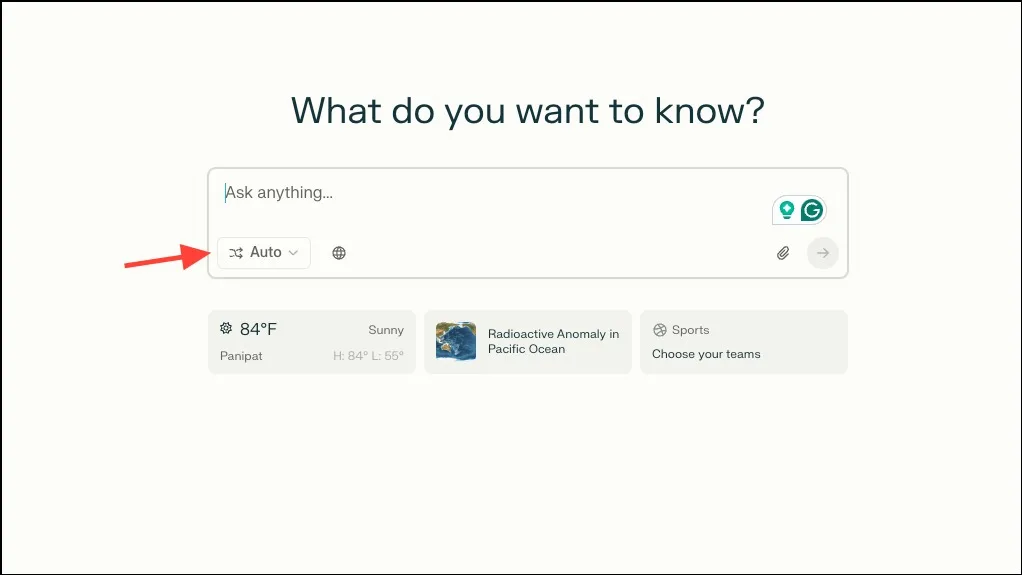This screenshot has height=575, width=1022.
Task: Click the What do you want to know heading
Action: coord(527,110)
